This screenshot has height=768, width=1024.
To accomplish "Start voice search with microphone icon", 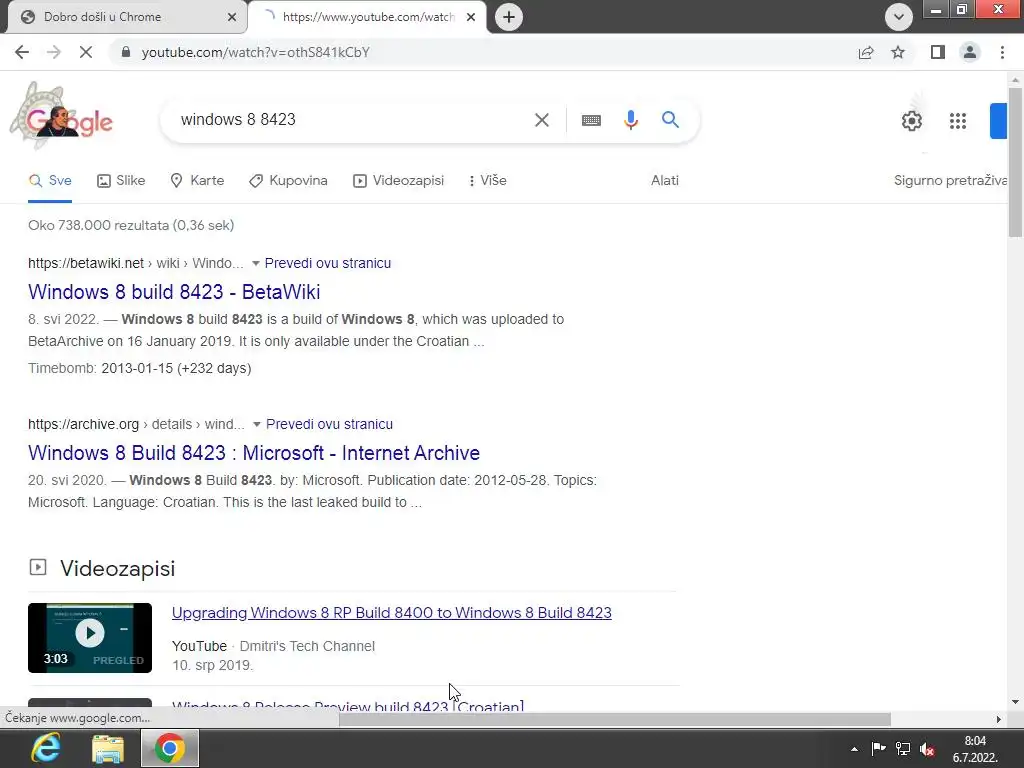I will point(630,120).
